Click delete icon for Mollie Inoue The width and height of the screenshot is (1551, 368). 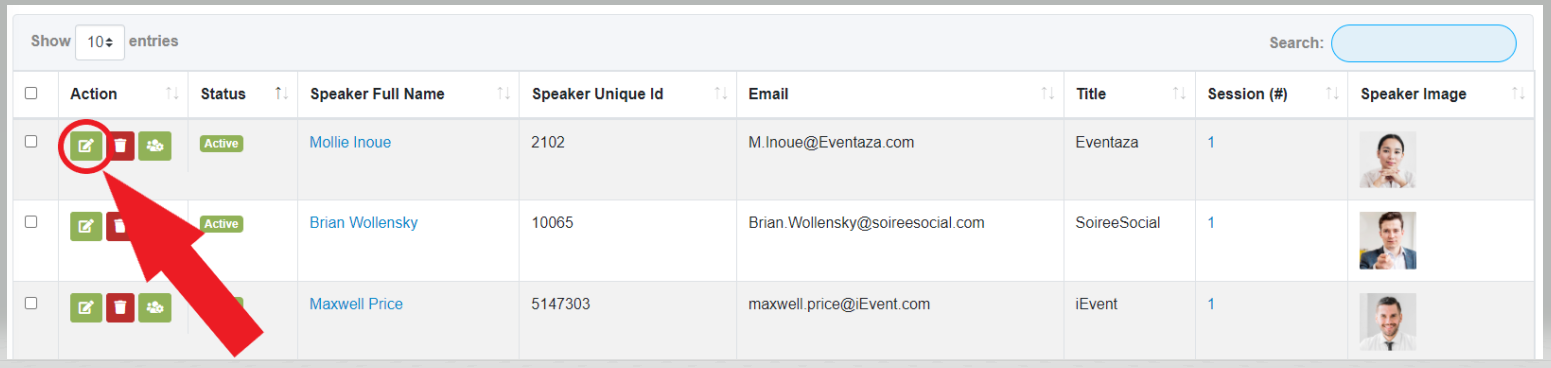pos(120,145)
